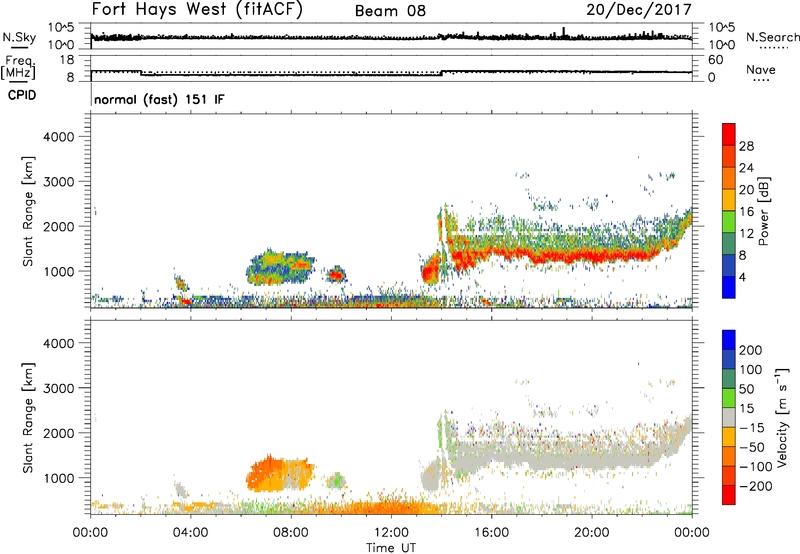Click the '20:00' time tick label
Image resolution: width=800 pixels, height=554 pixels.
tap(591, 533)
